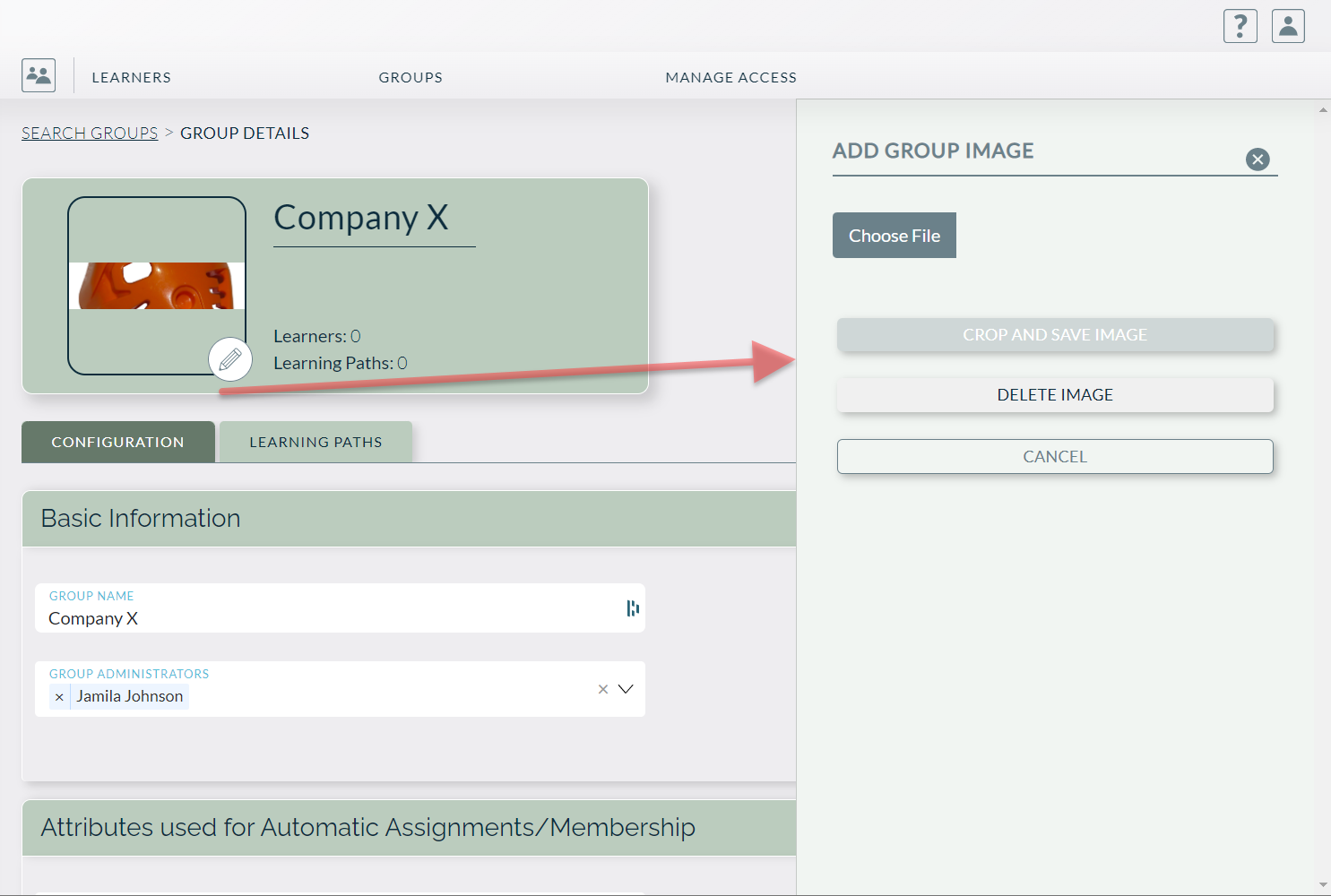Open the Groups menu item
Image resolution: width=1331 pixels, height=896 pixels.
pyautogui.click(x=411, y=77)
